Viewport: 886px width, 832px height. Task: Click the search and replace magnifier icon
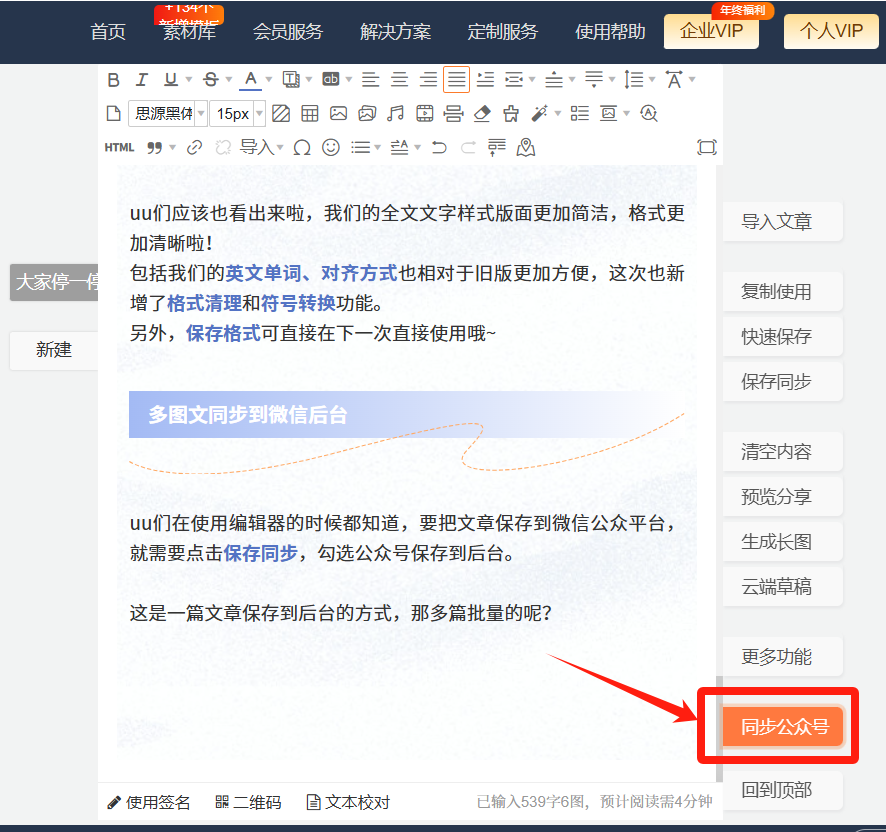[x=649, y=114]
